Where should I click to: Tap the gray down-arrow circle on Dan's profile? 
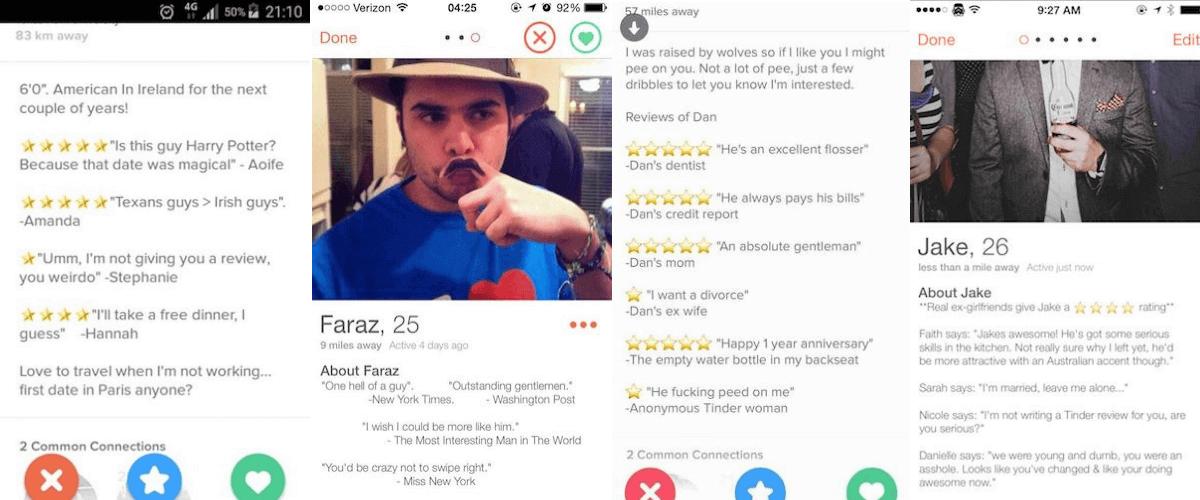click(635, 26)
